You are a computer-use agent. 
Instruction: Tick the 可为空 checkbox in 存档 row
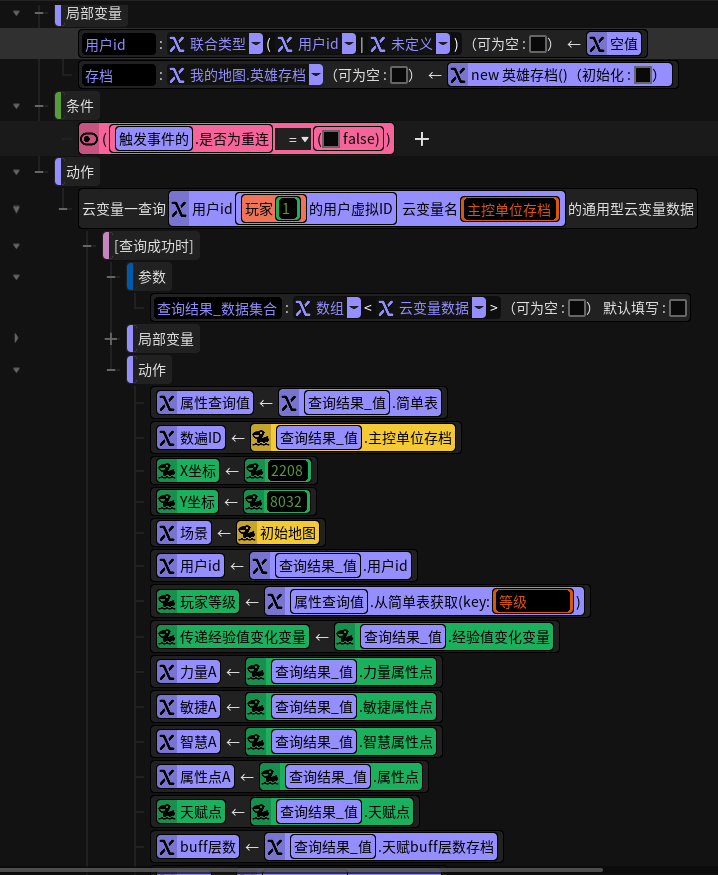398,75
